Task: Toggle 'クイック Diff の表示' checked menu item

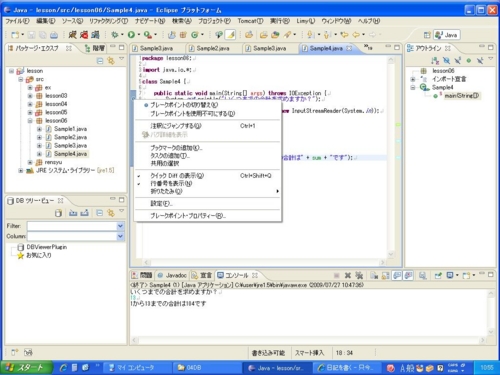Action: tap(207, 176)
